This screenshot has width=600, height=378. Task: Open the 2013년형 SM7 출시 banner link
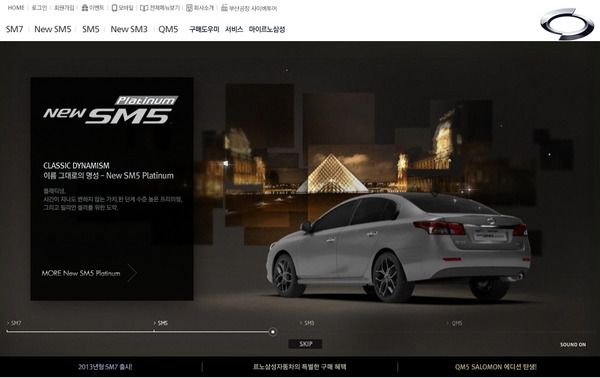click(x=105, y=367)
